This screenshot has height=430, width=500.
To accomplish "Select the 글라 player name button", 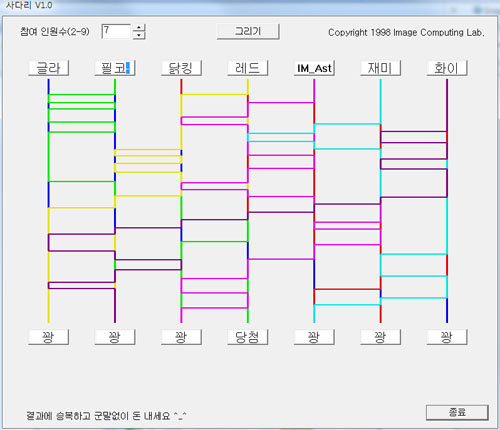I will (49, 68).
